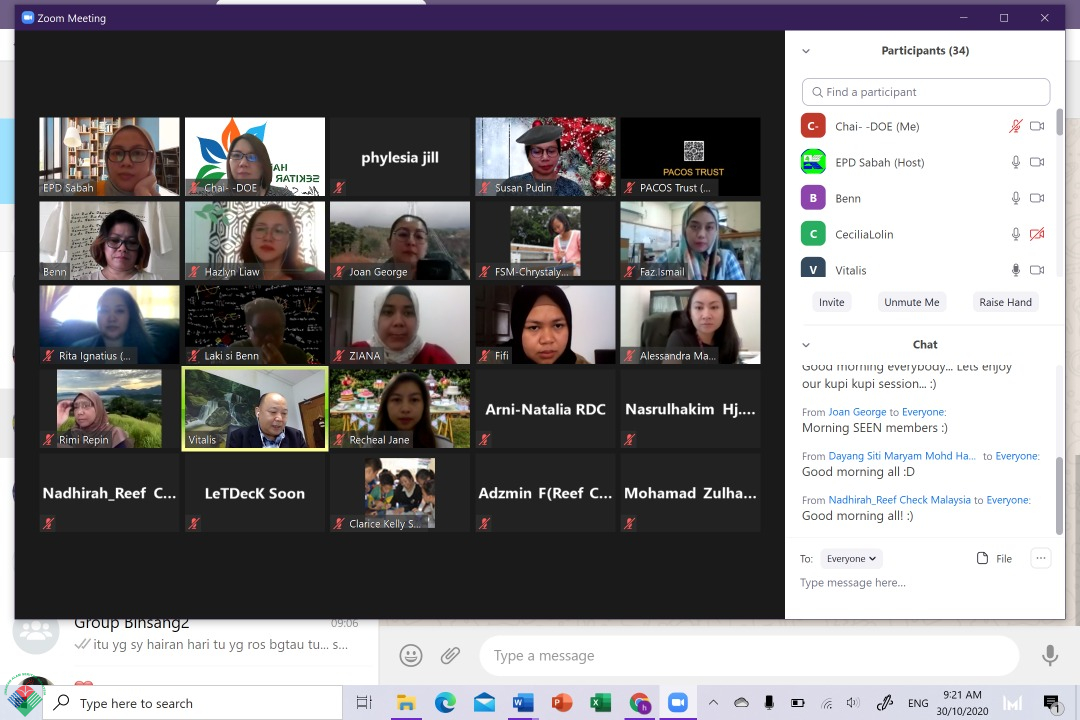Open Task View from the taskbar
Image resolution: width=1080 pixels, height=720 pixels.
pos(364,703)
